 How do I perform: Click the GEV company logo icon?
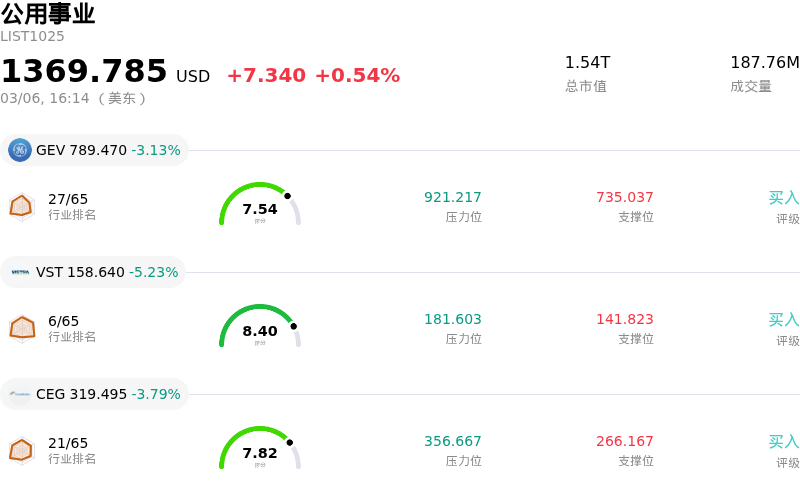tap(20, 150)
